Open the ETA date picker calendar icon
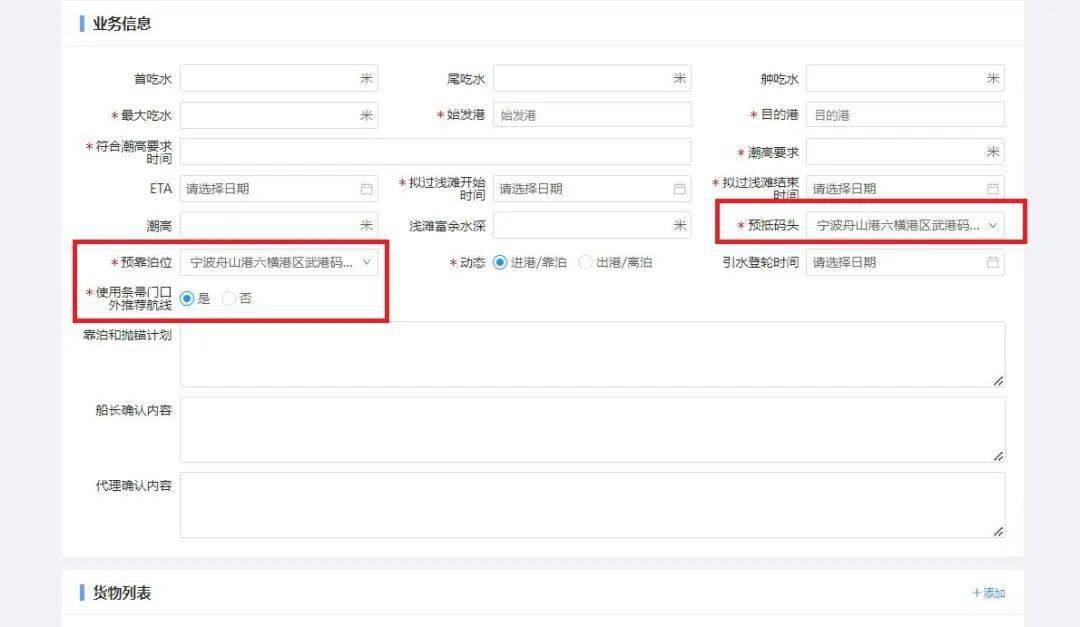1080x627 pixels. 368,188
